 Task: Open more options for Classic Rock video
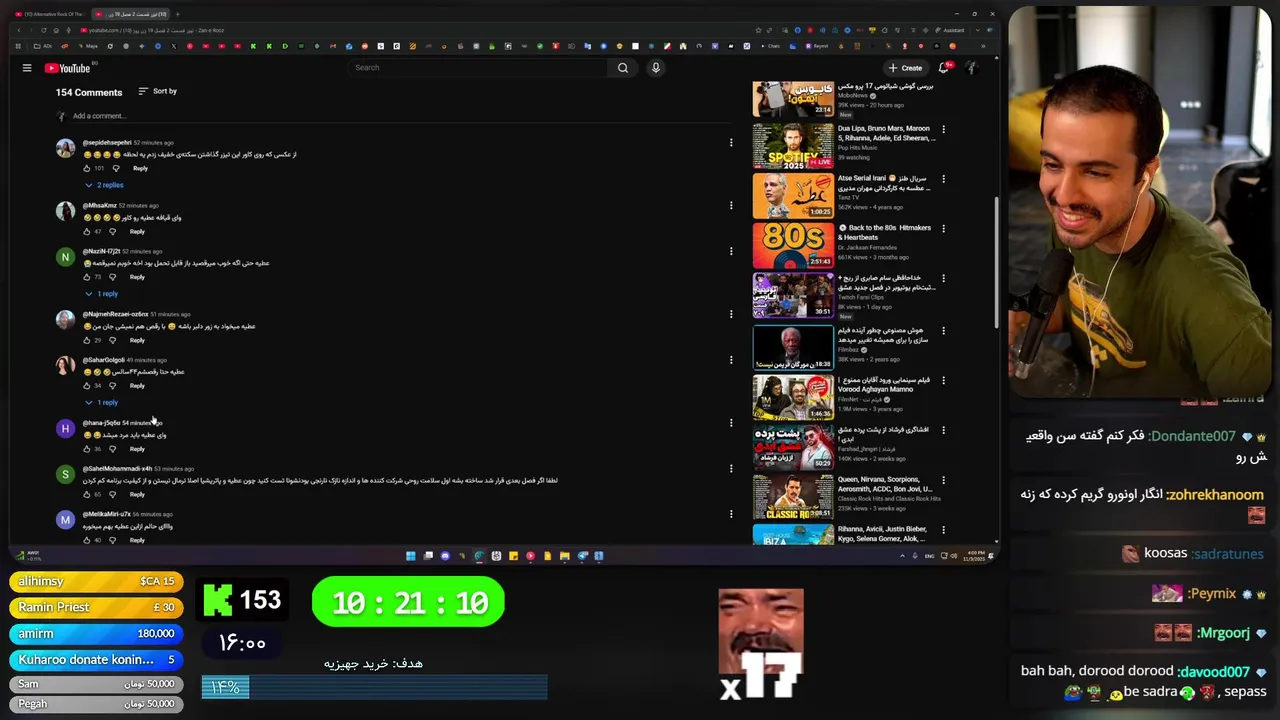pos(943,480)
